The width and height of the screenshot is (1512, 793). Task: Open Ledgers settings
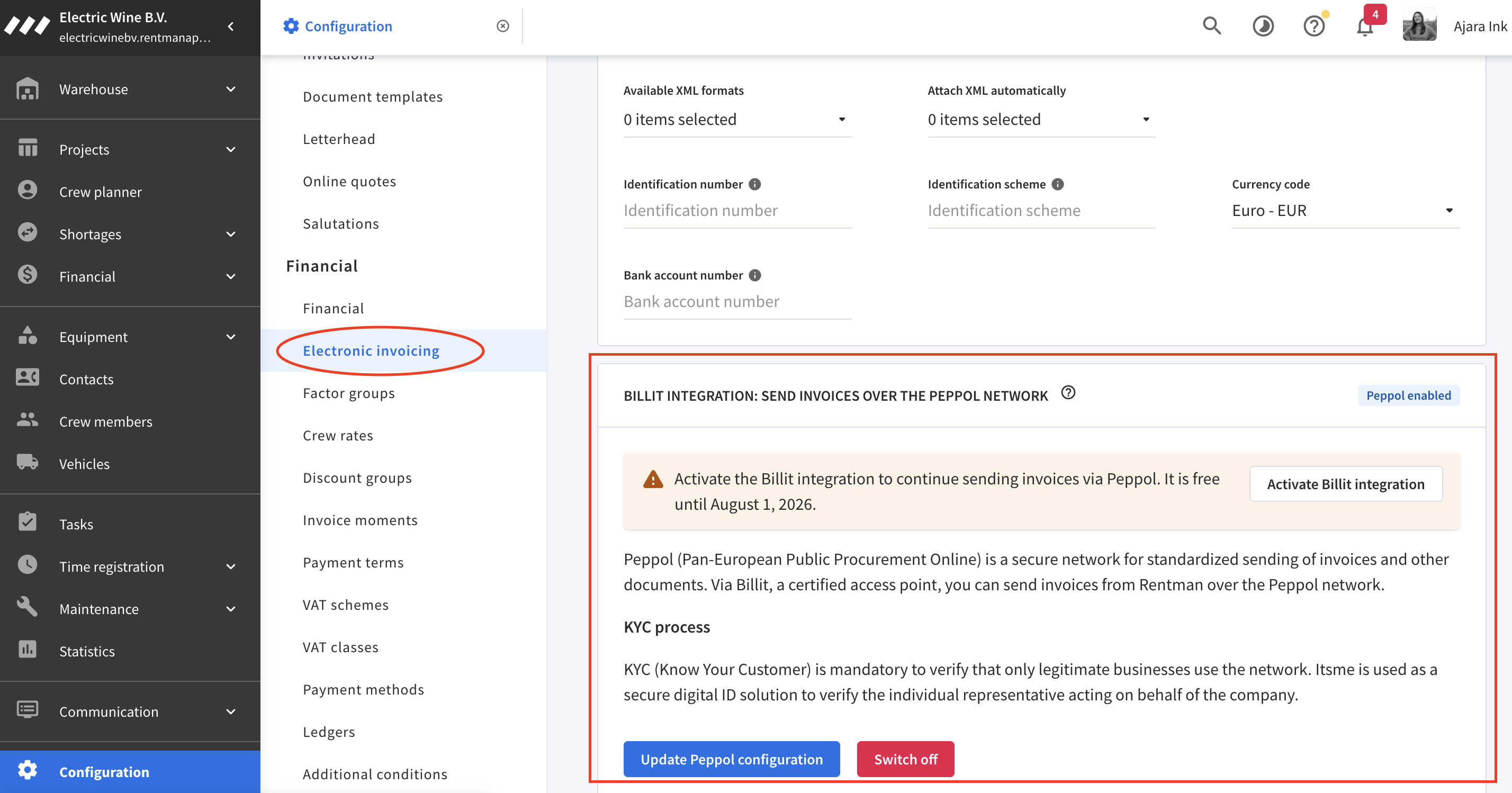pos(329,732)
